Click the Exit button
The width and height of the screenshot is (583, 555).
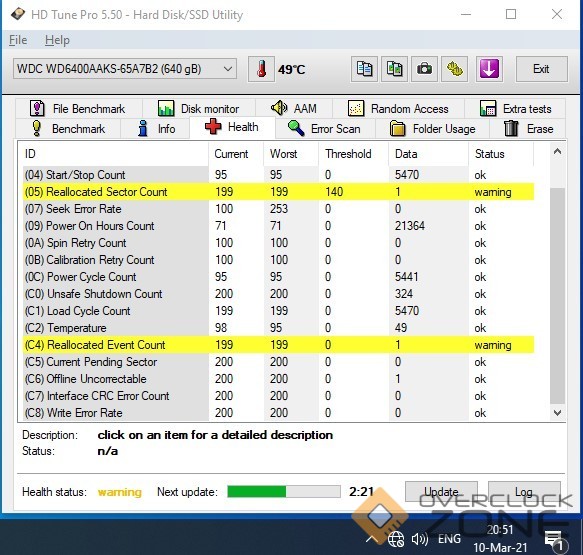point(542,69)
